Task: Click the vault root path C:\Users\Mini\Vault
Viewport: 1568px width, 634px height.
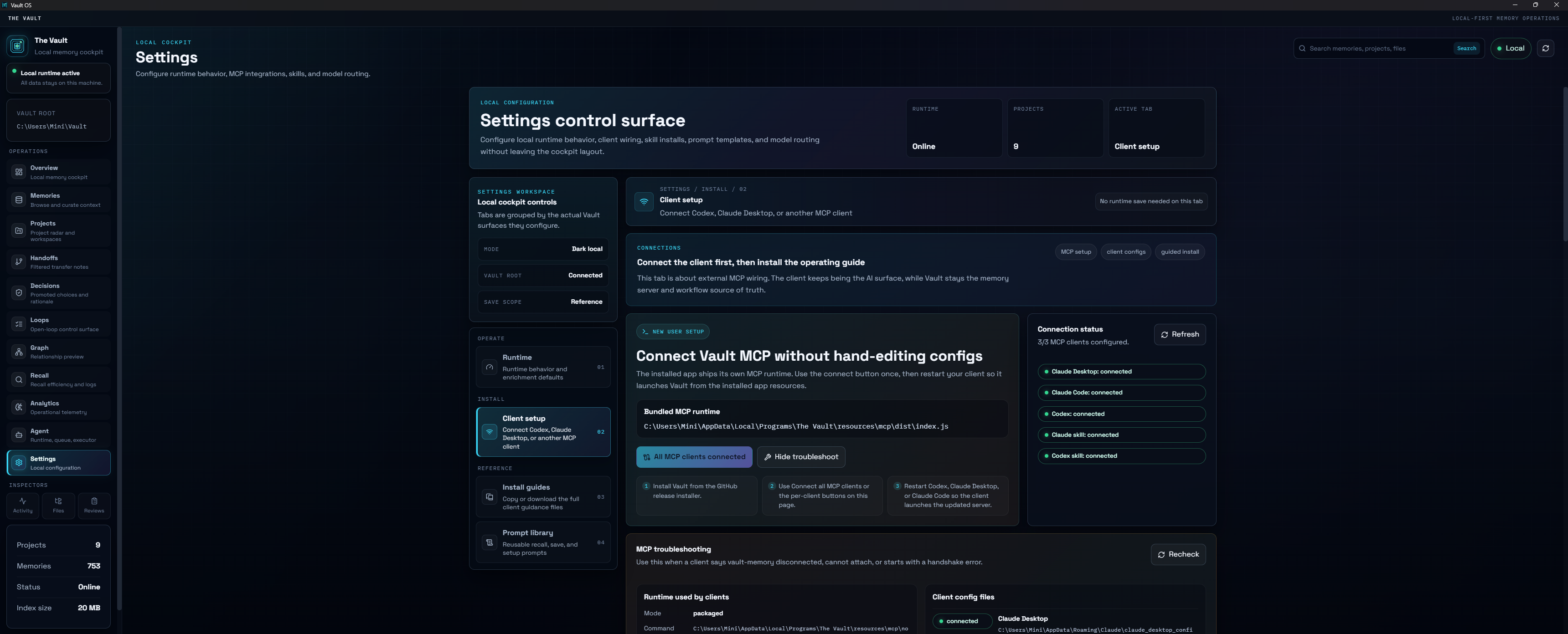Action: pyautogui.click(x=52, y=127)
